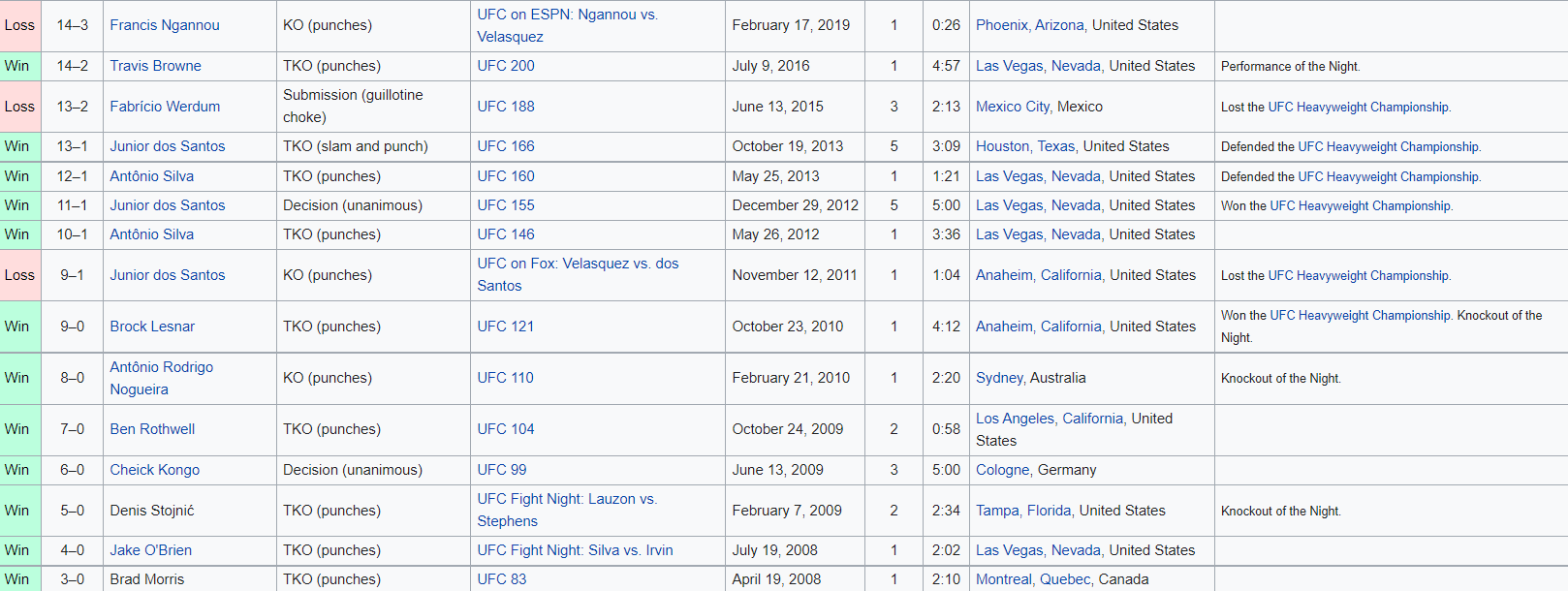This screenshot has height=591, width=1568.
Task: Open the Jake O'Brien link
Action: tap(150, 550)
